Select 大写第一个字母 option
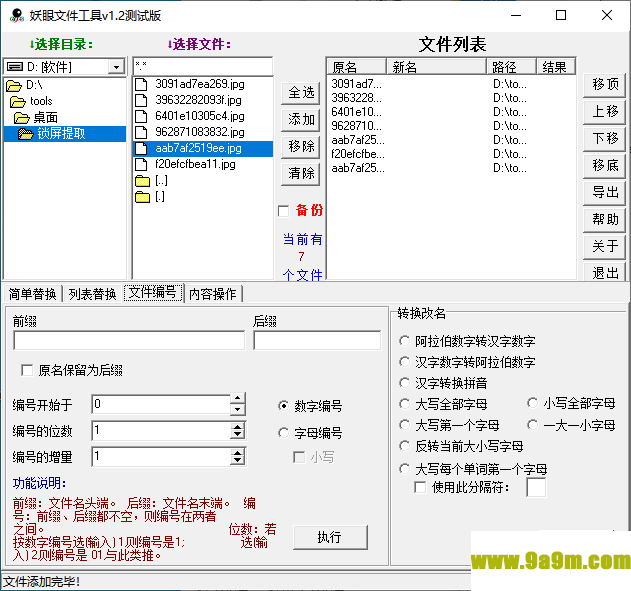Image resolution: width=631 pixels, height=591 pixels. tap(404, 425)
